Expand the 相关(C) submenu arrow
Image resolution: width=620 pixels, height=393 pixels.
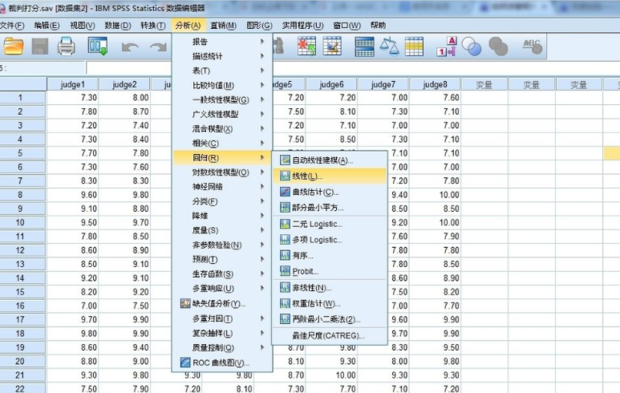click(262, 143)
